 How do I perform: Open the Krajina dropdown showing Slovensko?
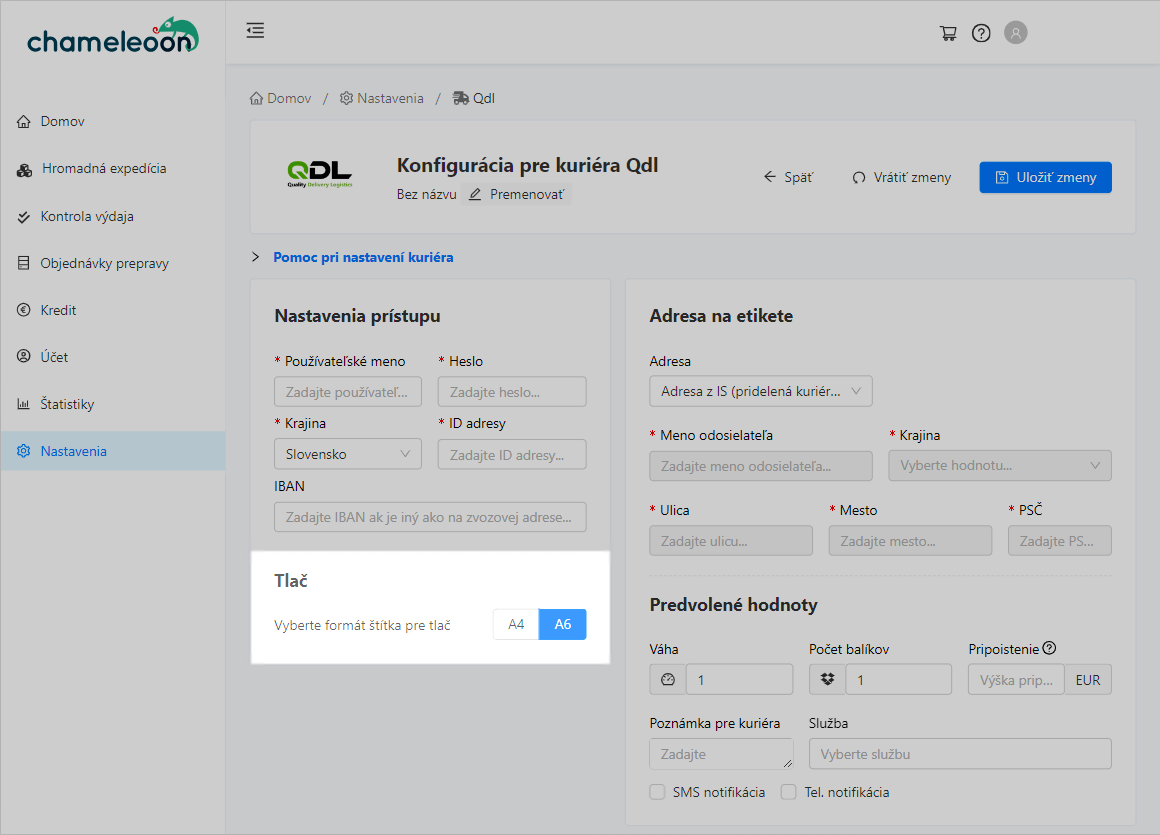(348, 454)
